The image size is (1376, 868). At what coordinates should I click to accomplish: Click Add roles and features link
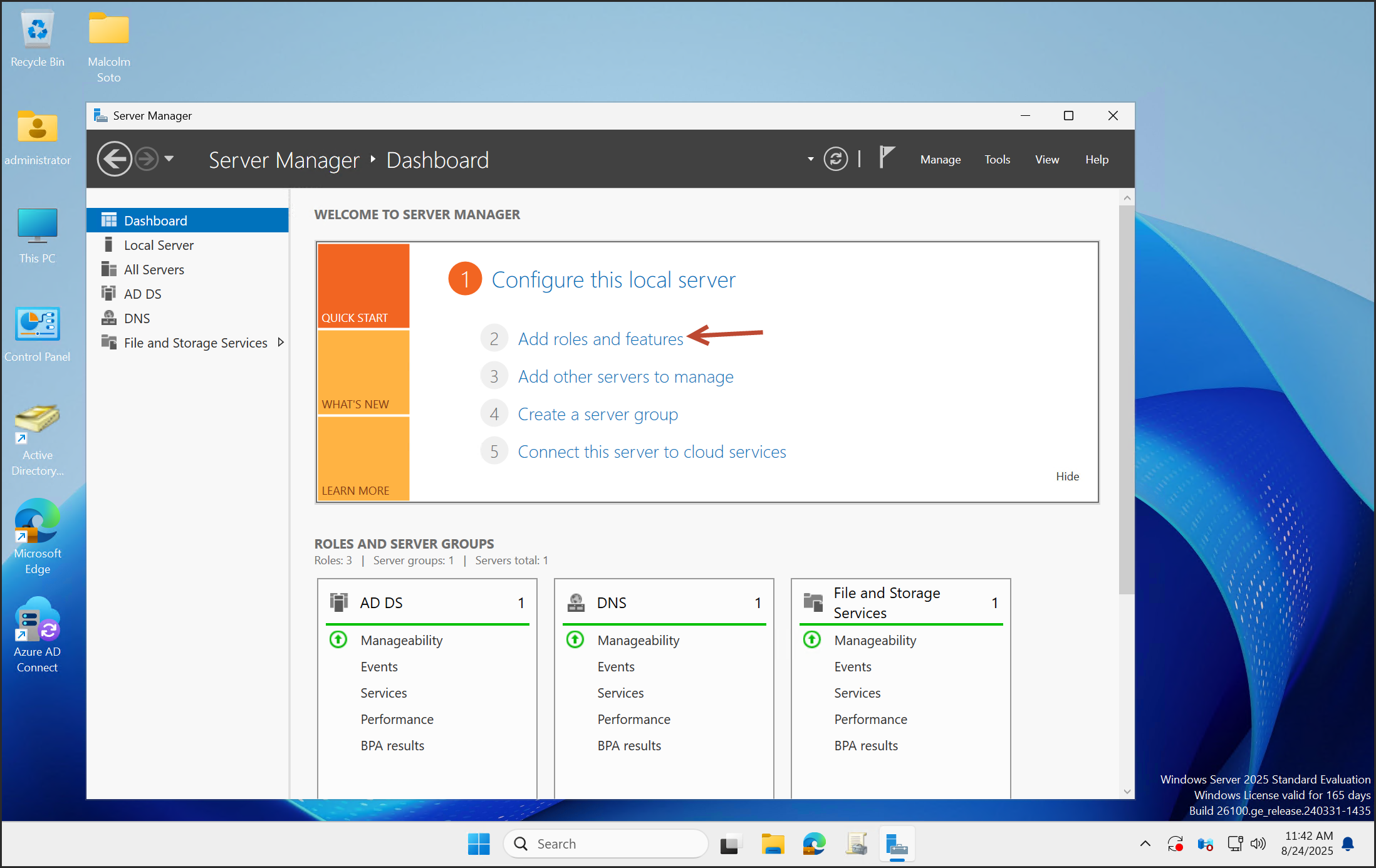(600, 339)
